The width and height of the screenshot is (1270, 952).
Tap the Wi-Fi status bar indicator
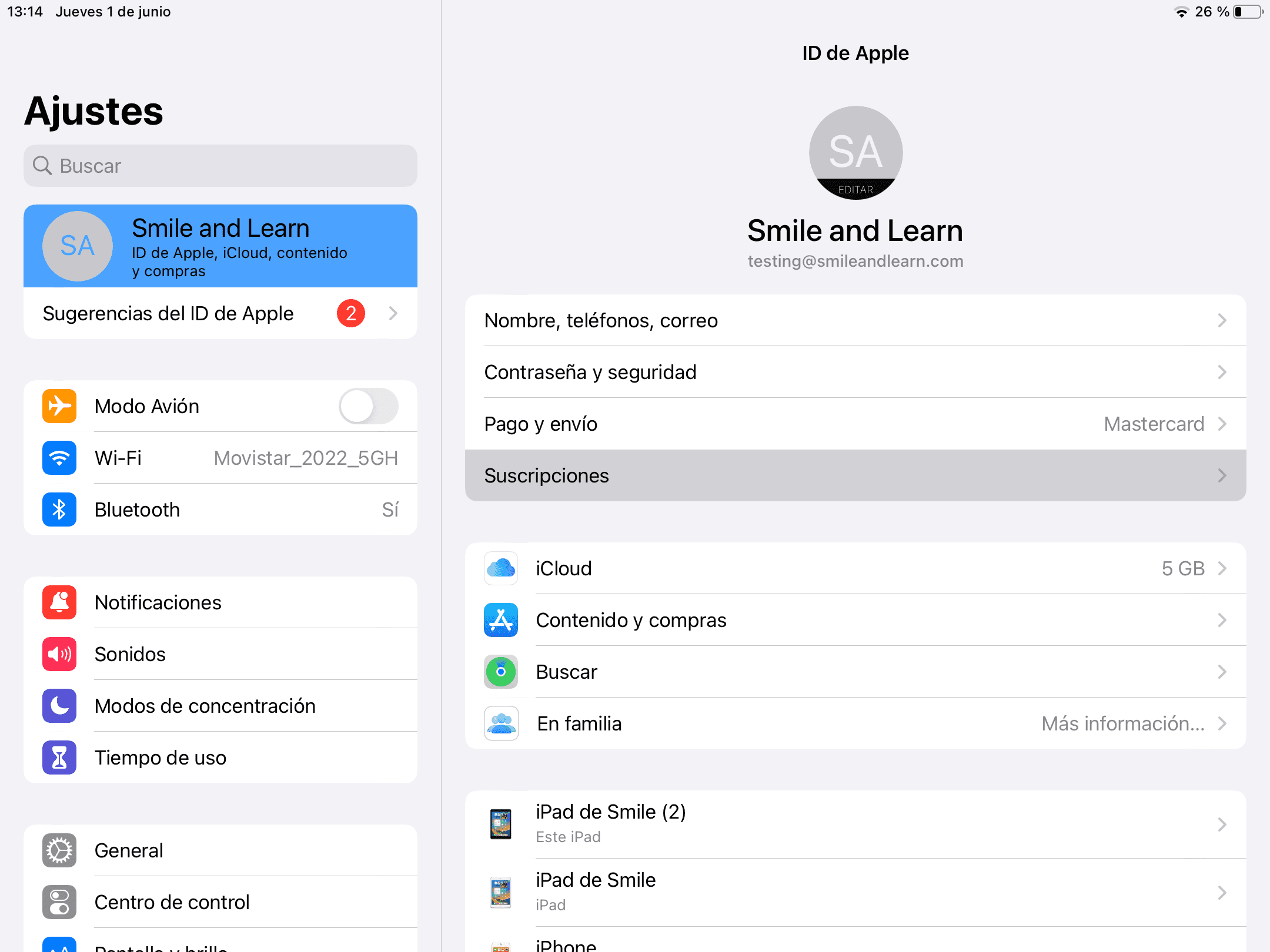[x=1181, y=12]
